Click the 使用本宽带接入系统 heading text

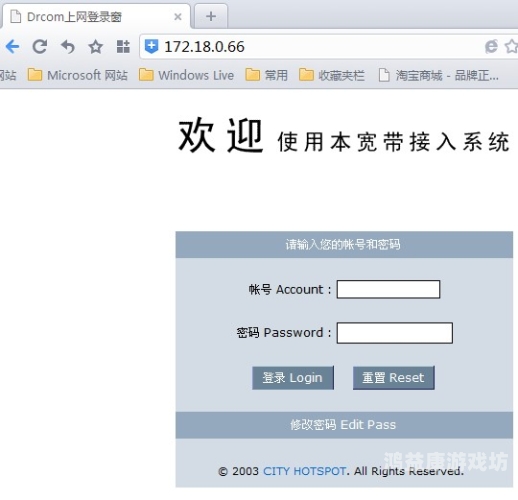click(394, 142)
